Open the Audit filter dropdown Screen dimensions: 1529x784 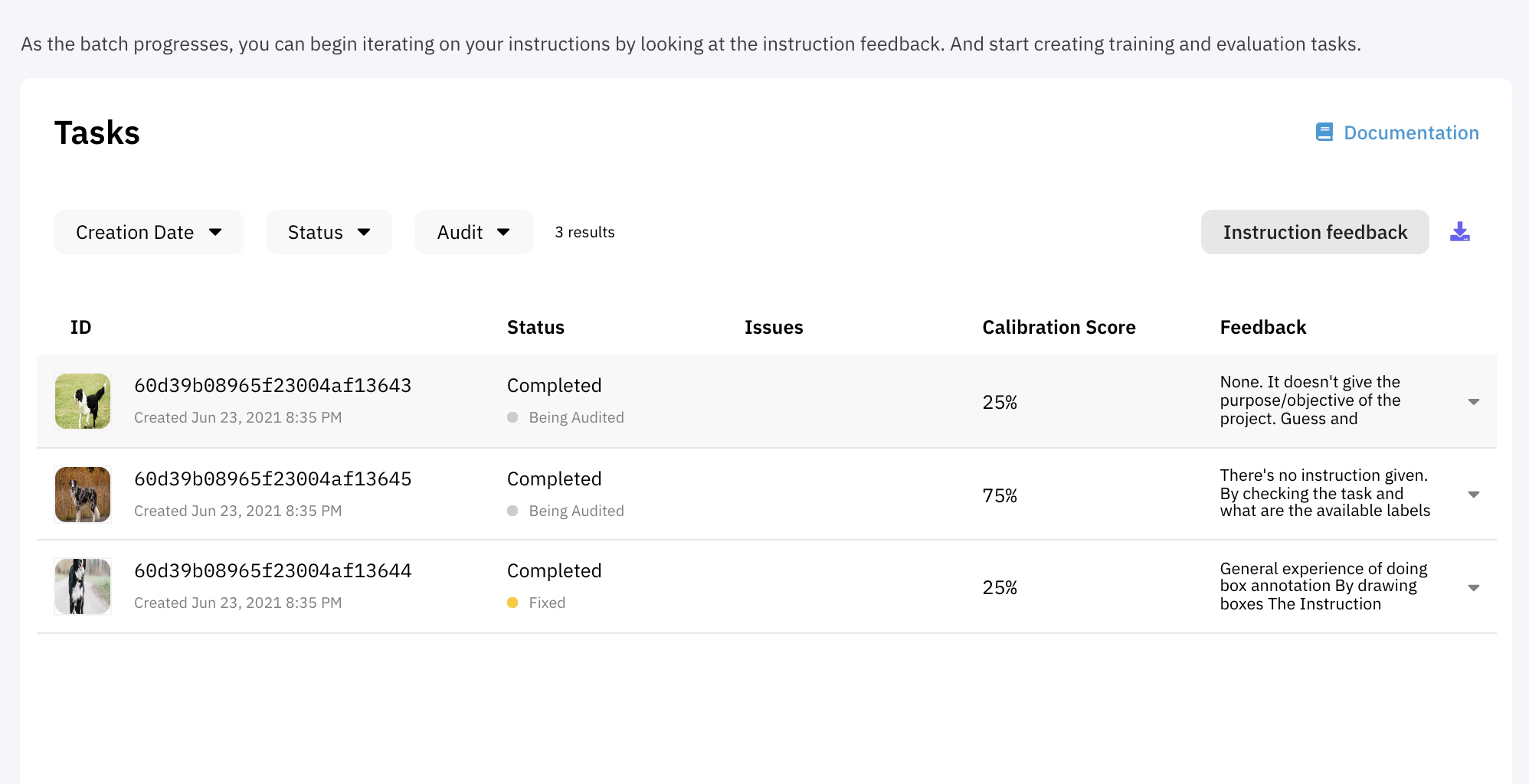(473, 232)
